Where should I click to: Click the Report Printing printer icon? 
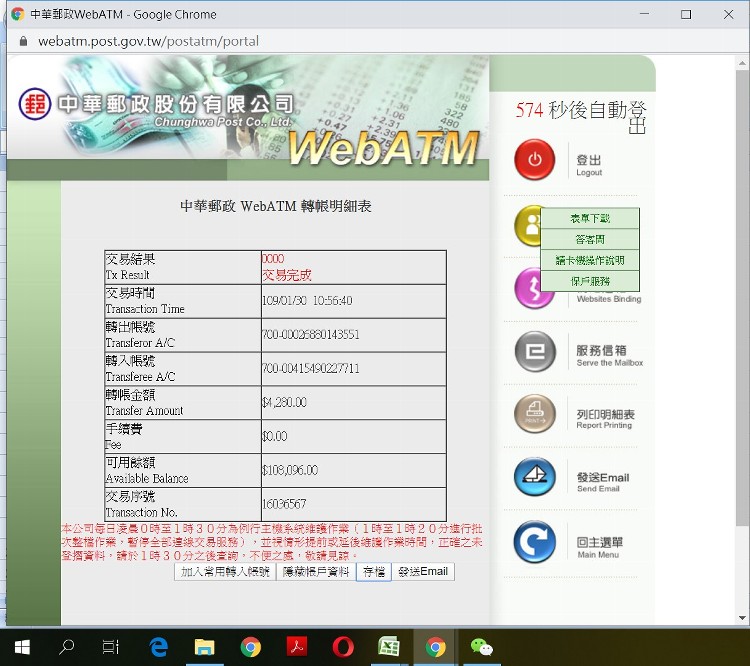(535, 413)
